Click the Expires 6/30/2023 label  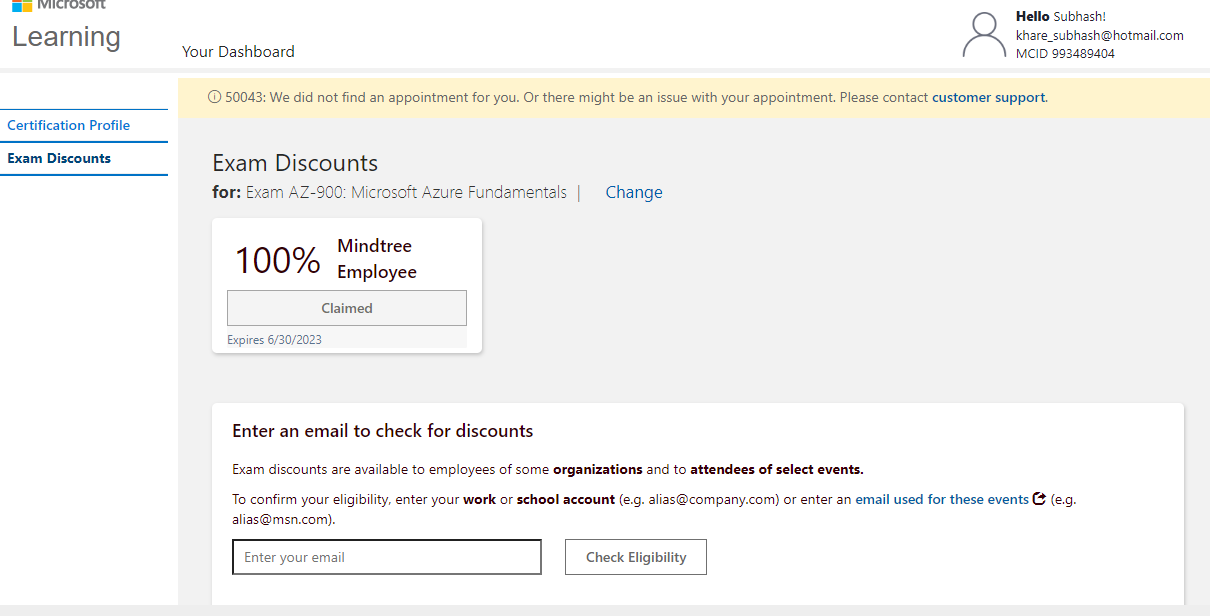[x=274, y=340]
